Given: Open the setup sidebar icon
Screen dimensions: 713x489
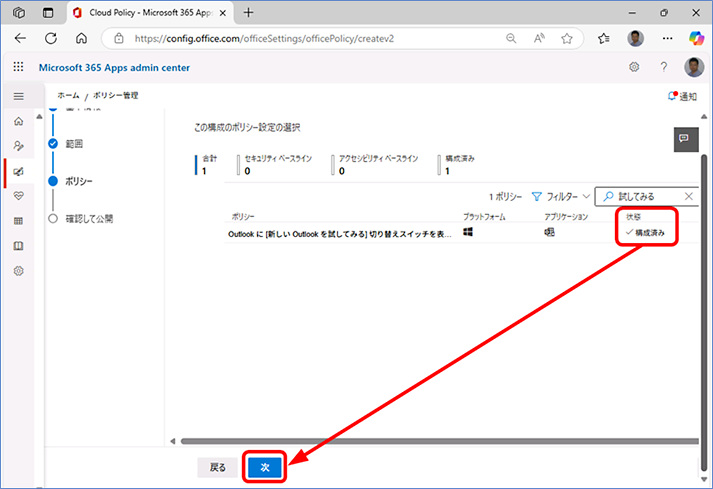Looking at the screenshot, I should [19, 146].
